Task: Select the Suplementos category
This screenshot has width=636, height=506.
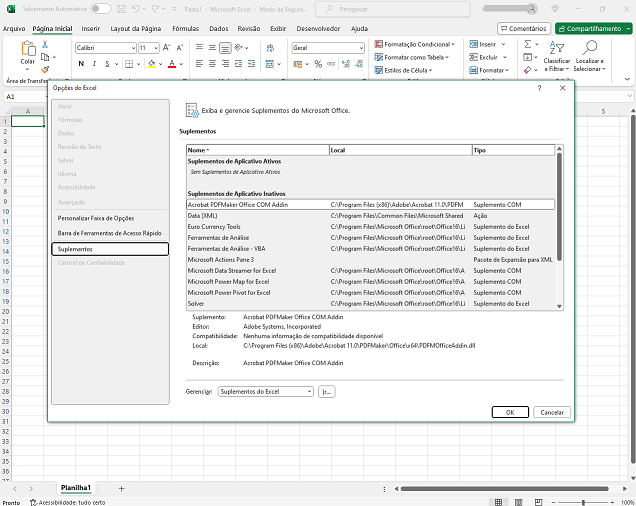Action: pyautogui.click(x=110, y=249)
